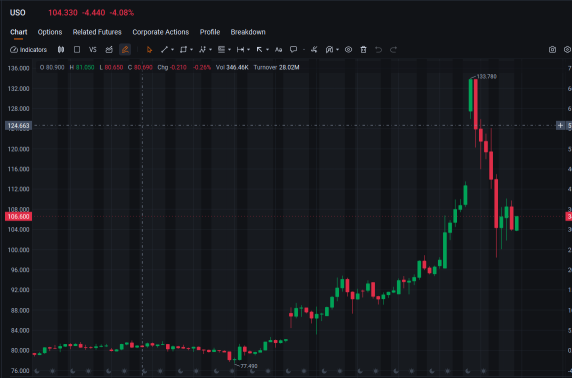The height and width of the screenshot is (378, 572).
Task: Open the Indicators panel
Action: coord(28,50)
